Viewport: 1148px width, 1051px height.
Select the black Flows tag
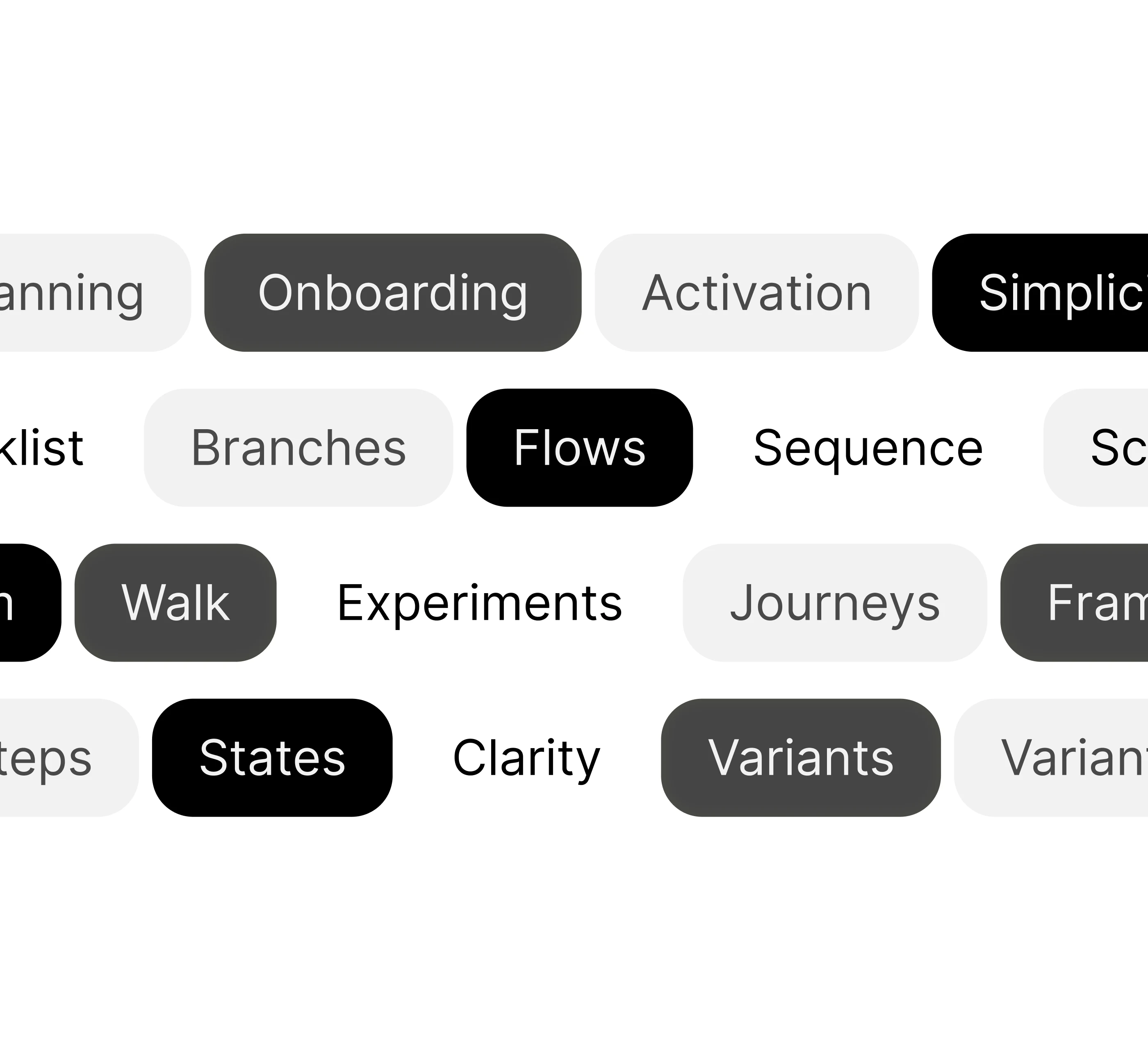click(x=579, y=448)
